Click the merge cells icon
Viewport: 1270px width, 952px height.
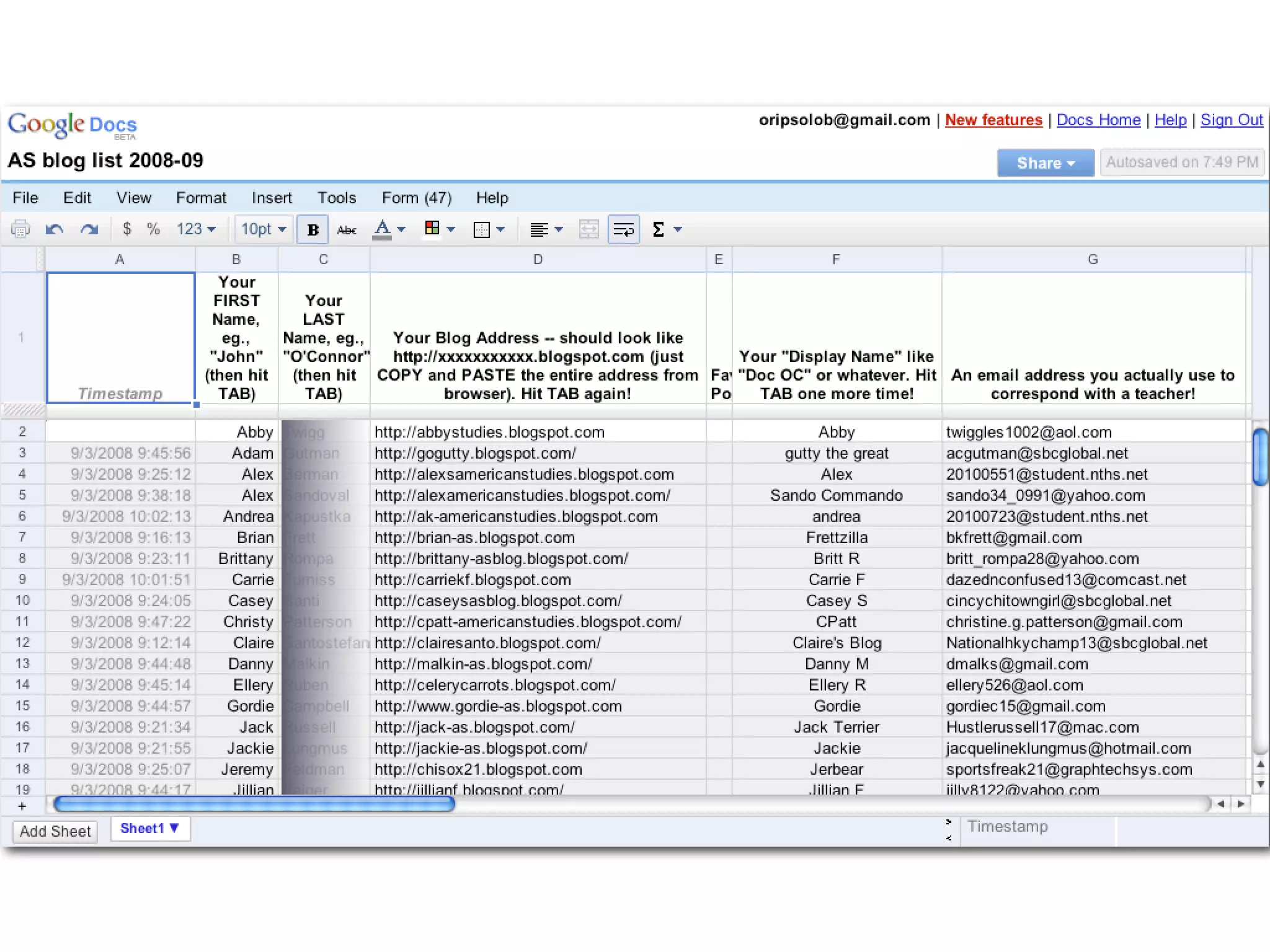588,229
